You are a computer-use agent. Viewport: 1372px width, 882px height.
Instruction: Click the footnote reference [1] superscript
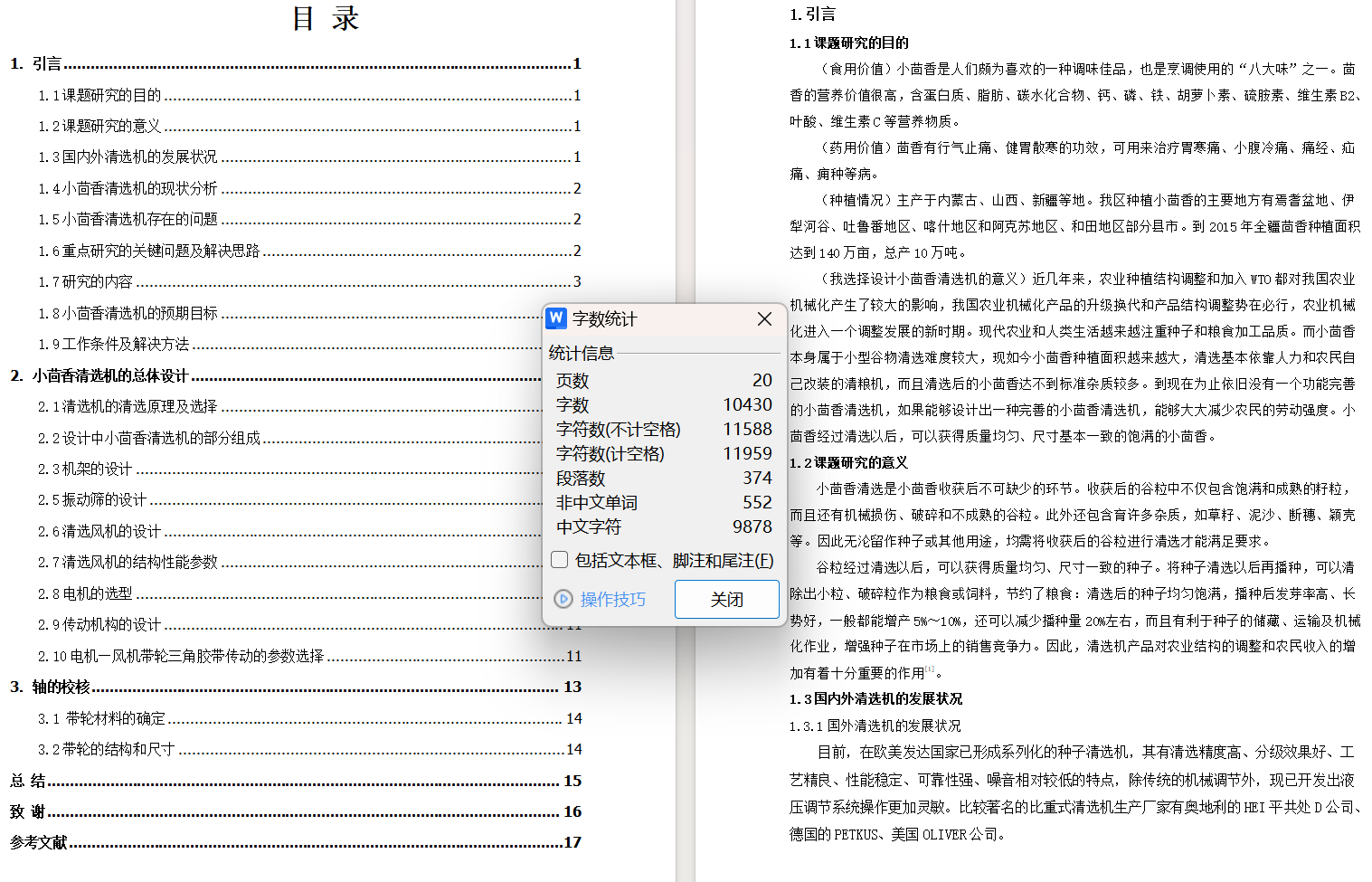pyautogui.click(x=930, y=669)
